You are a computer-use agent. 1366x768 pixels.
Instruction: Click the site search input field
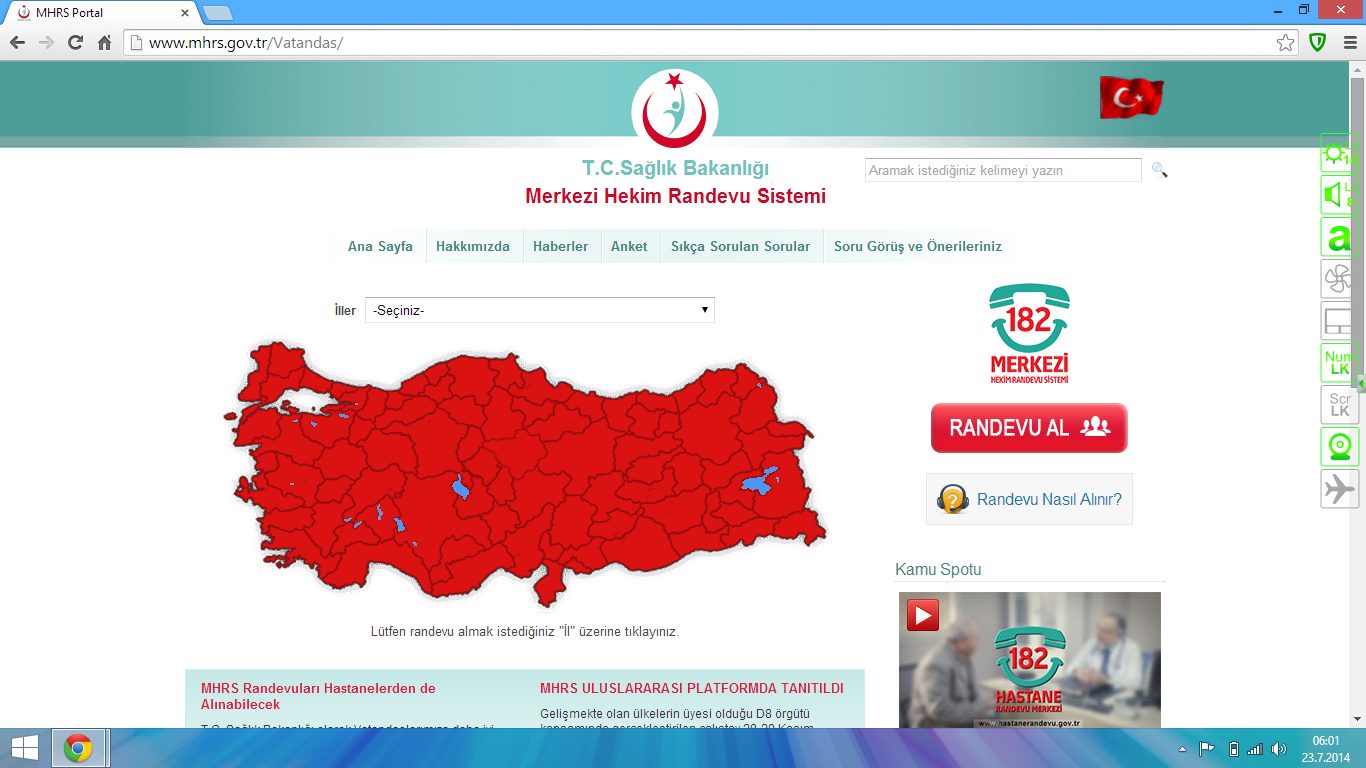coord(1003,170)
